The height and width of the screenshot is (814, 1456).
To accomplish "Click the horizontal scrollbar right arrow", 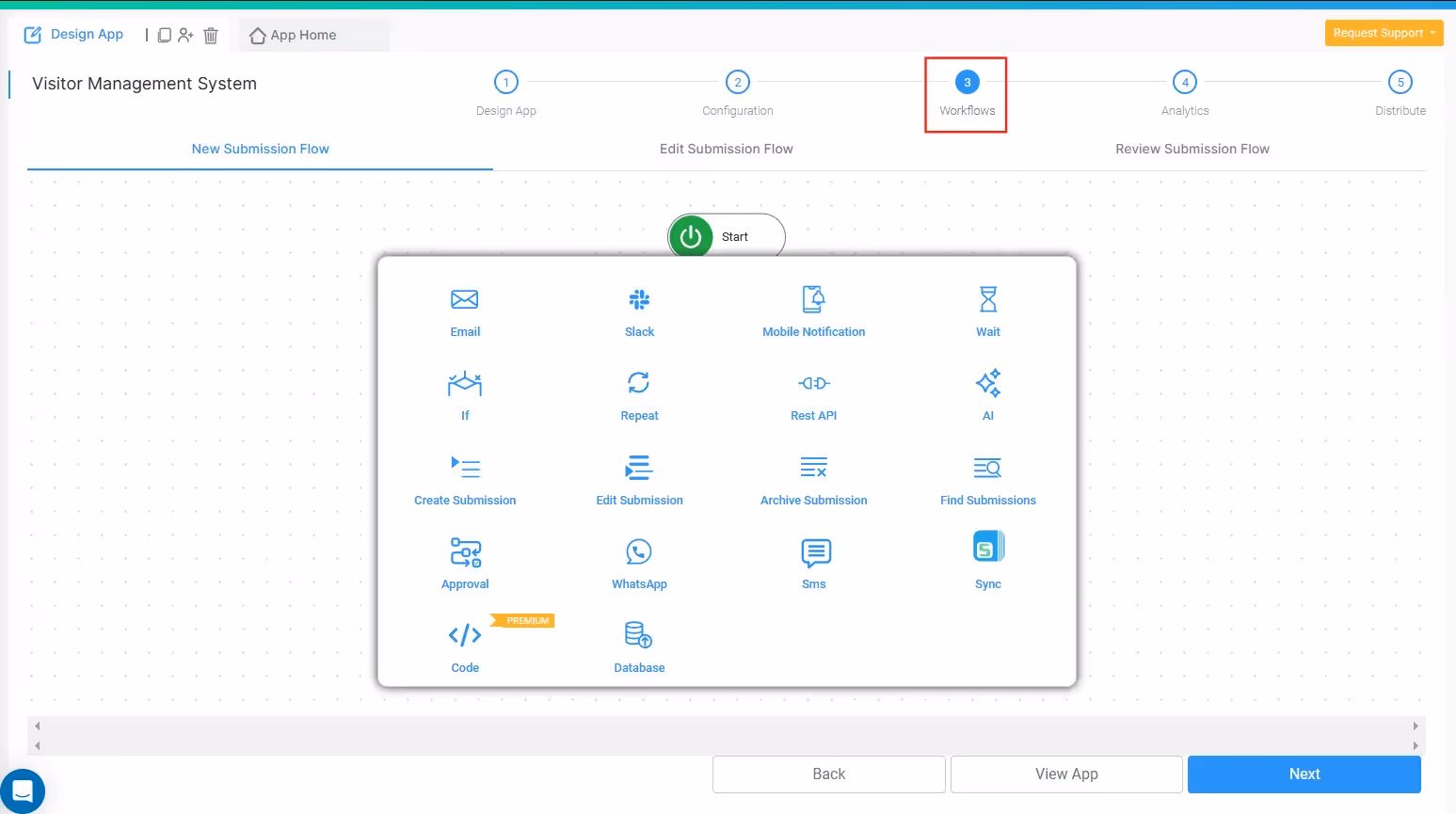I will (x=1416, y=726).
